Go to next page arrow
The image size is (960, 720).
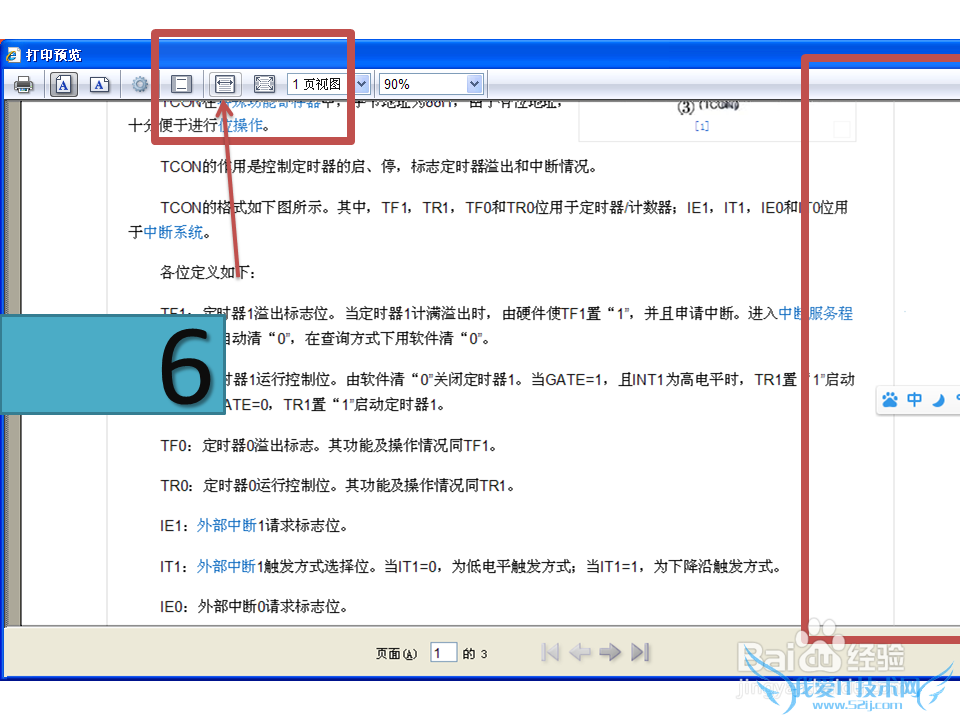point(610,652)
